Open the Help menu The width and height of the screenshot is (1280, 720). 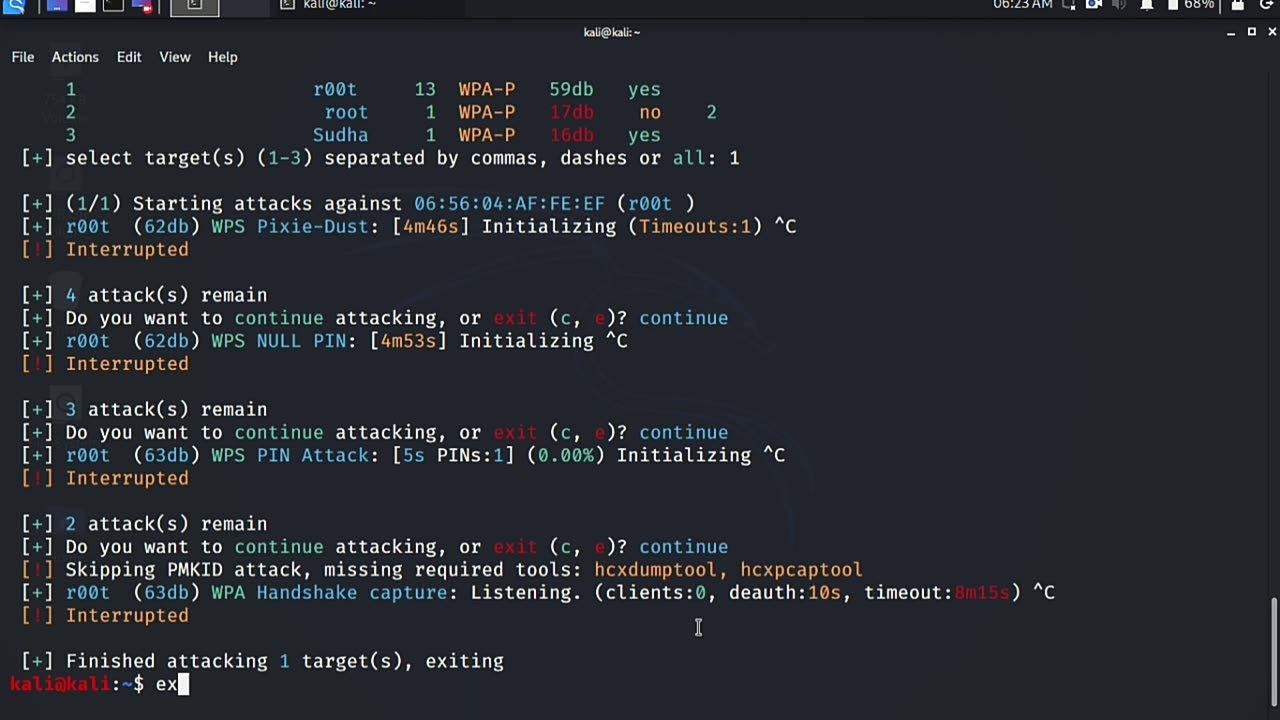[x=222, y=57]
